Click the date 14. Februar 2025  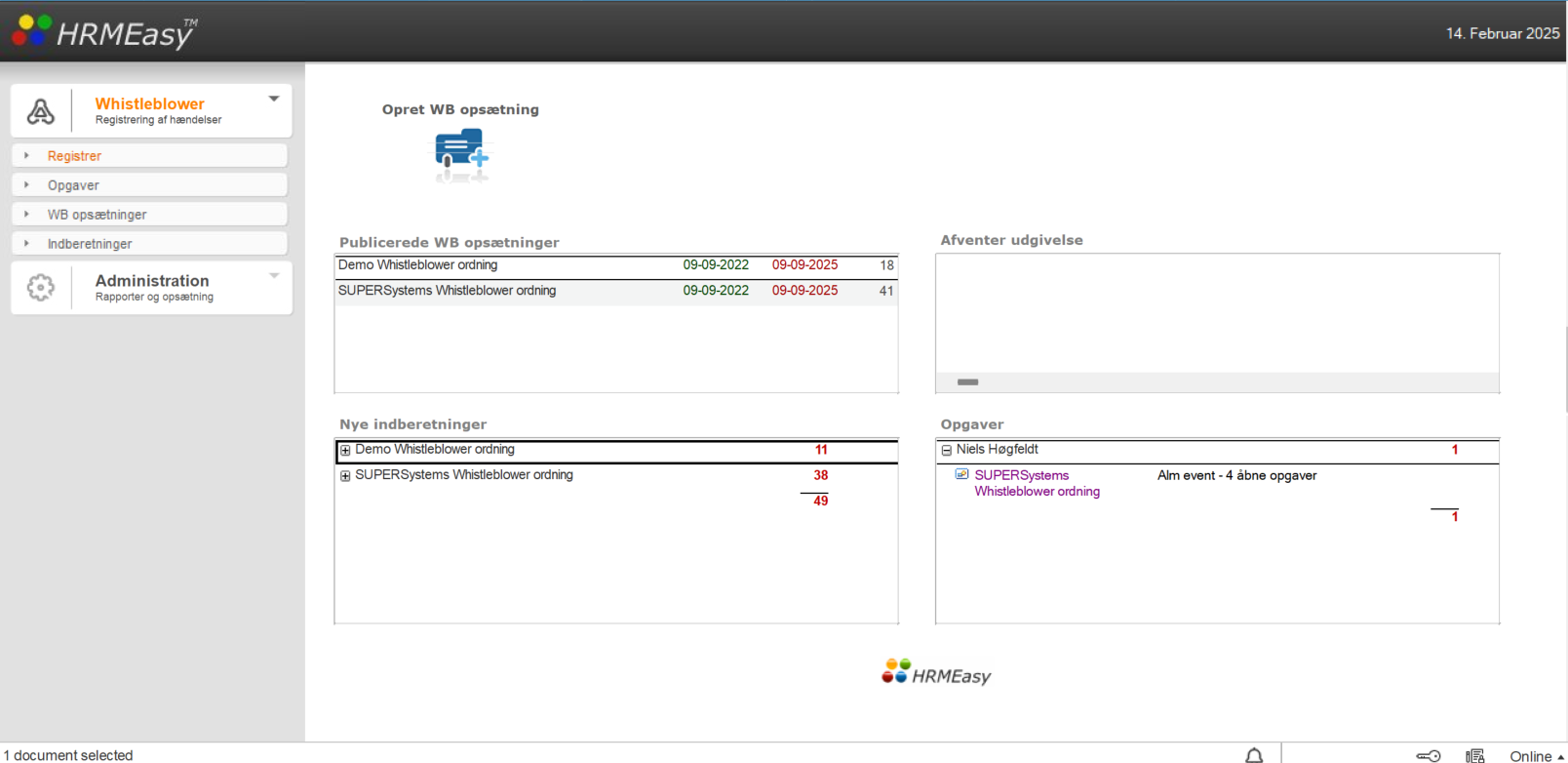click(x=1503, y=33)
